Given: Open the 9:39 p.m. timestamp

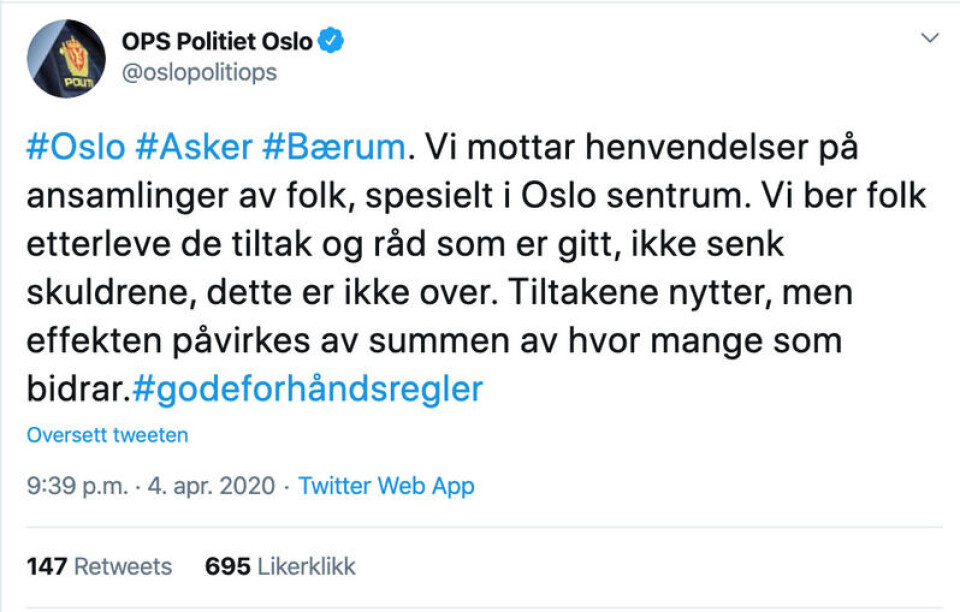Looking at the screenshot, I should 77,487.
